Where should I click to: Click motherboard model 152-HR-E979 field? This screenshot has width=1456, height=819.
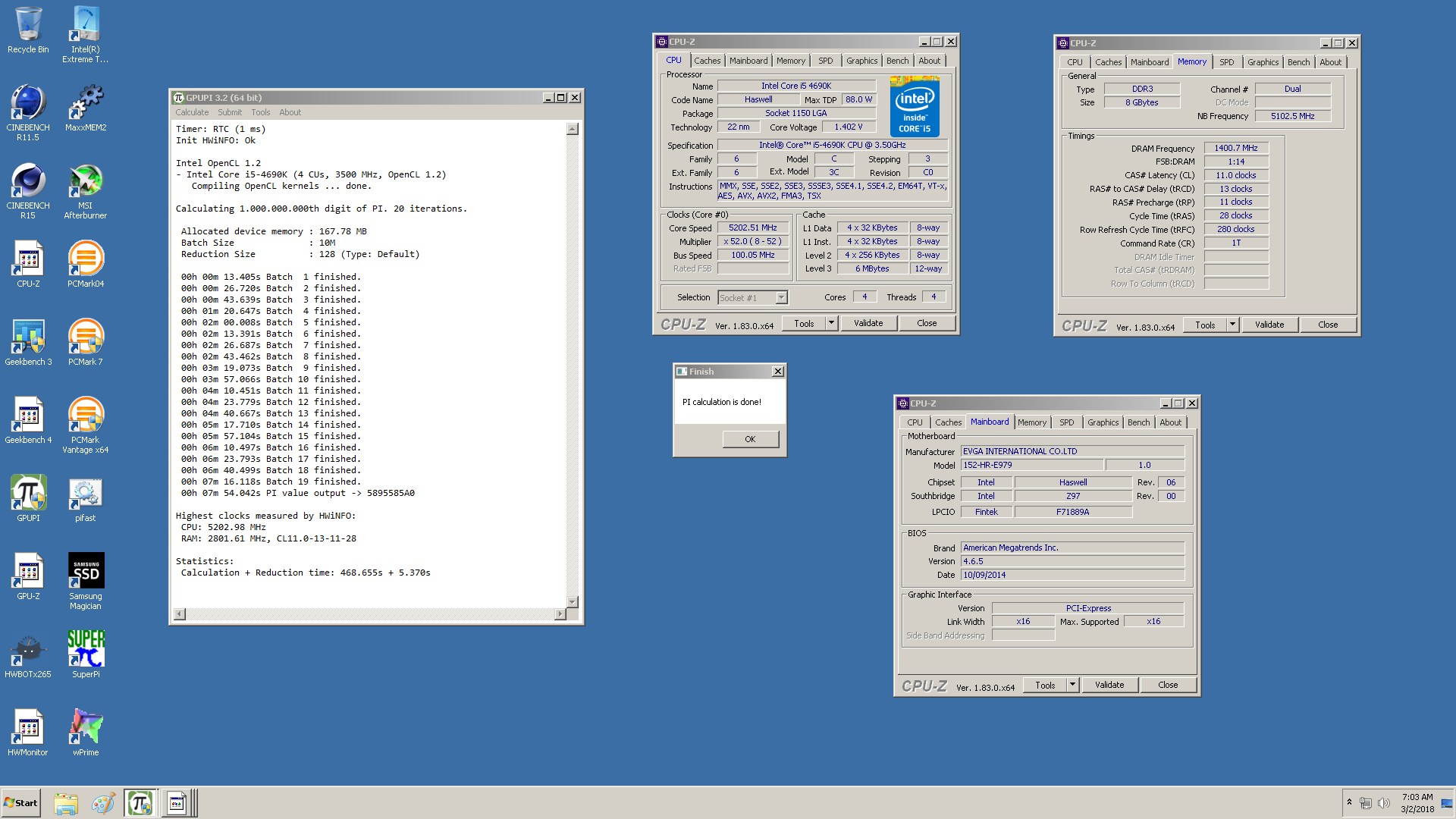pos(1031,466)
